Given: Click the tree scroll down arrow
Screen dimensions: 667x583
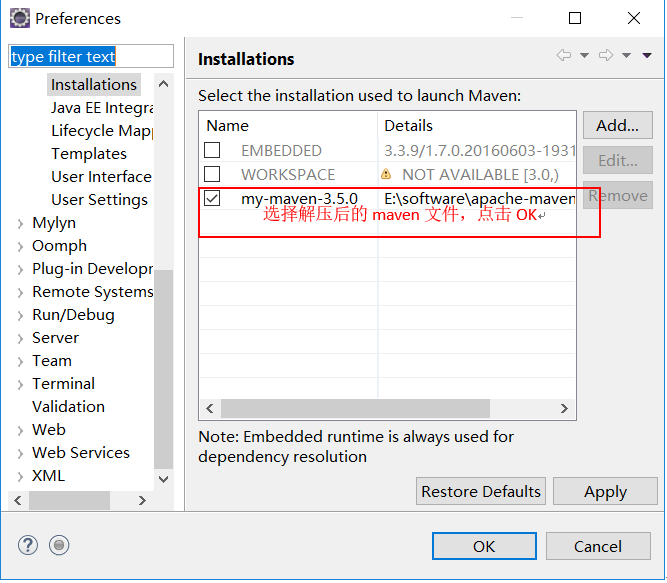Looking at the screenshot, I should point(164,479).
